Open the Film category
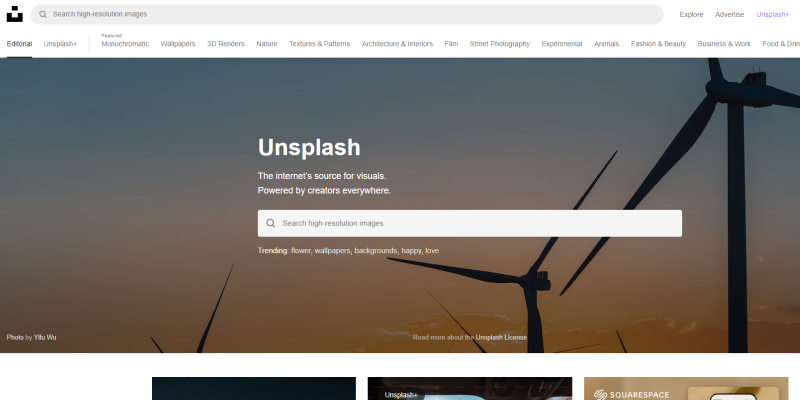Viewport: 800px width, 400px height. pyautogui.click(x=451, y=44)
